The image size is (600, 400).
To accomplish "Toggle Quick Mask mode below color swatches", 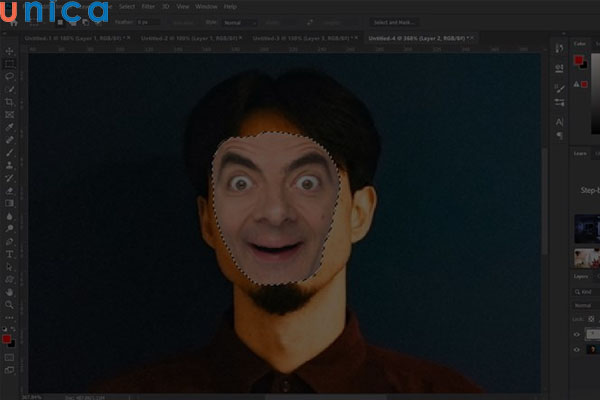I will click(9, 357).
